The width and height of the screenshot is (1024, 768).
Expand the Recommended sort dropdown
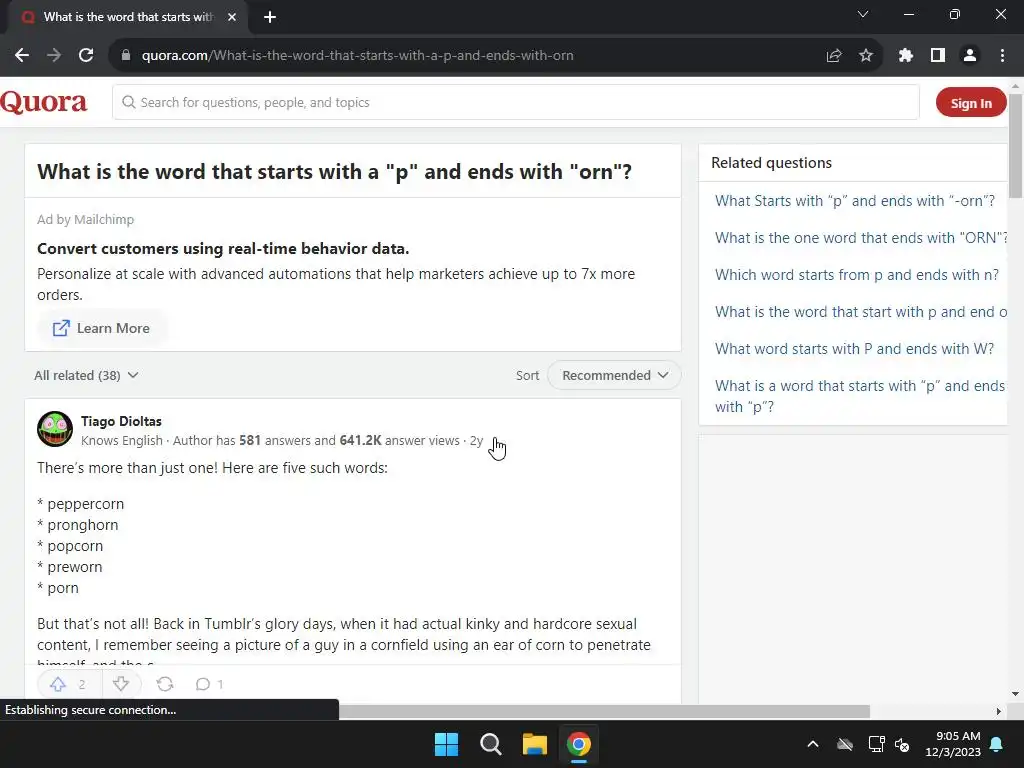point(614,375)
